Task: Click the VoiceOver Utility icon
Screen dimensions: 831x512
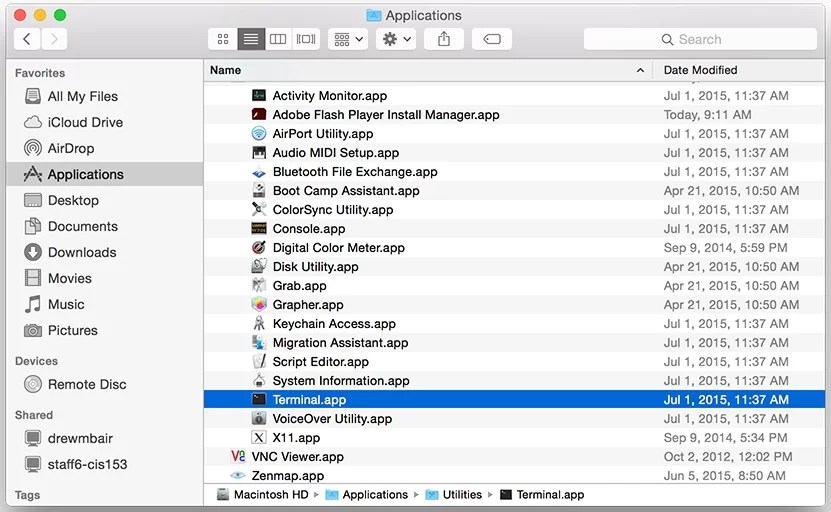Action: pos(259,419)
